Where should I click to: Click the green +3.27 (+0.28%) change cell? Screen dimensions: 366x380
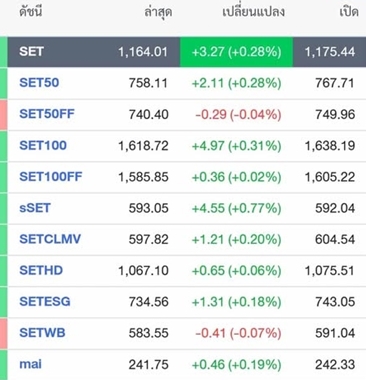point(236,52)
